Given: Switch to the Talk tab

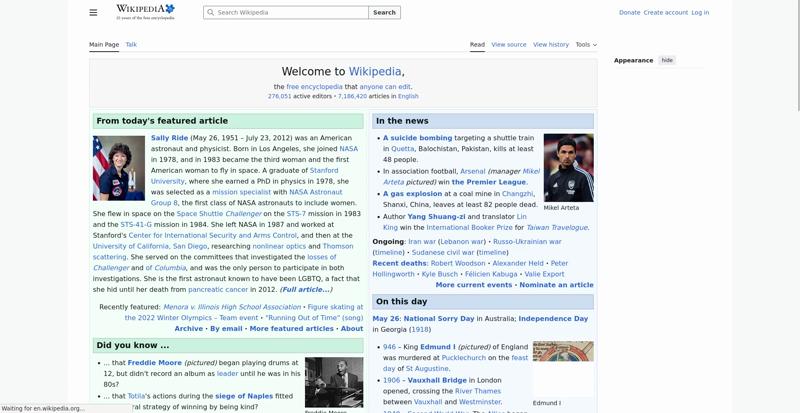Looking at the screenshot, I should (x=131, y=44).
